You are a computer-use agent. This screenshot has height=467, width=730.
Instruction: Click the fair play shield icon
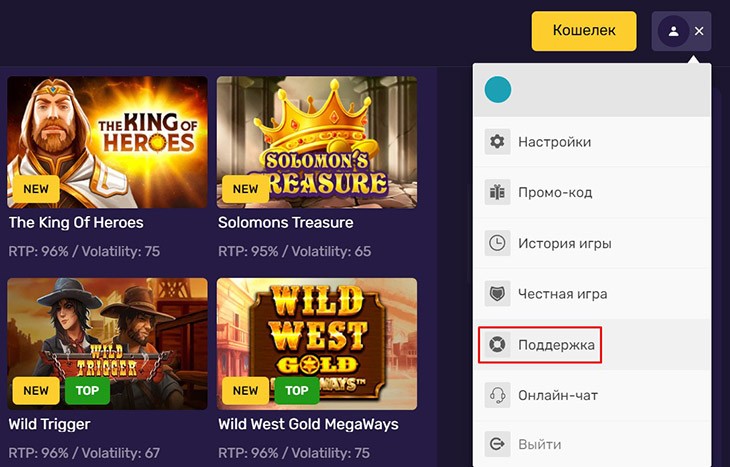point(497,294)
